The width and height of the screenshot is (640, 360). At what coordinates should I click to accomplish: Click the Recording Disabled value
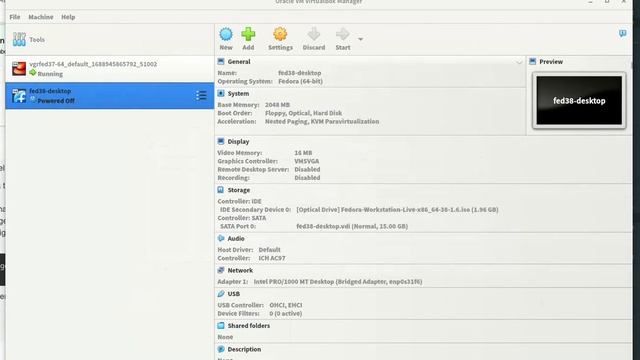(x=307, y=178)
